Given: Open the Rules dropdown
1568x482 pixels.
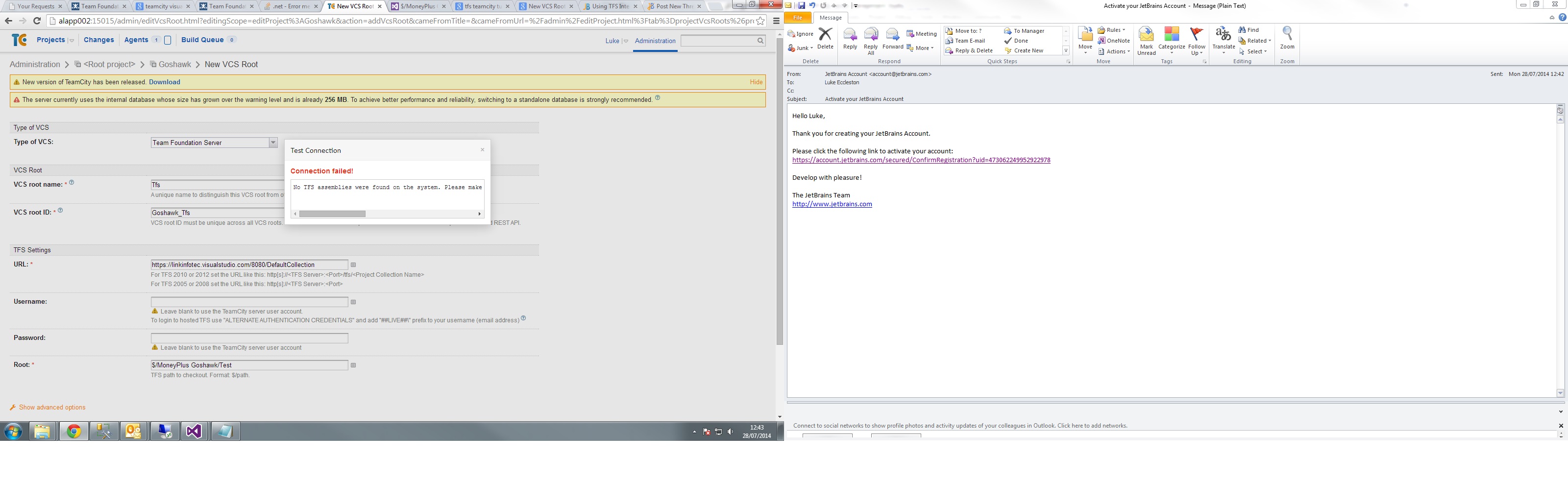Looking at the screenshot, I should (1111, 30).
